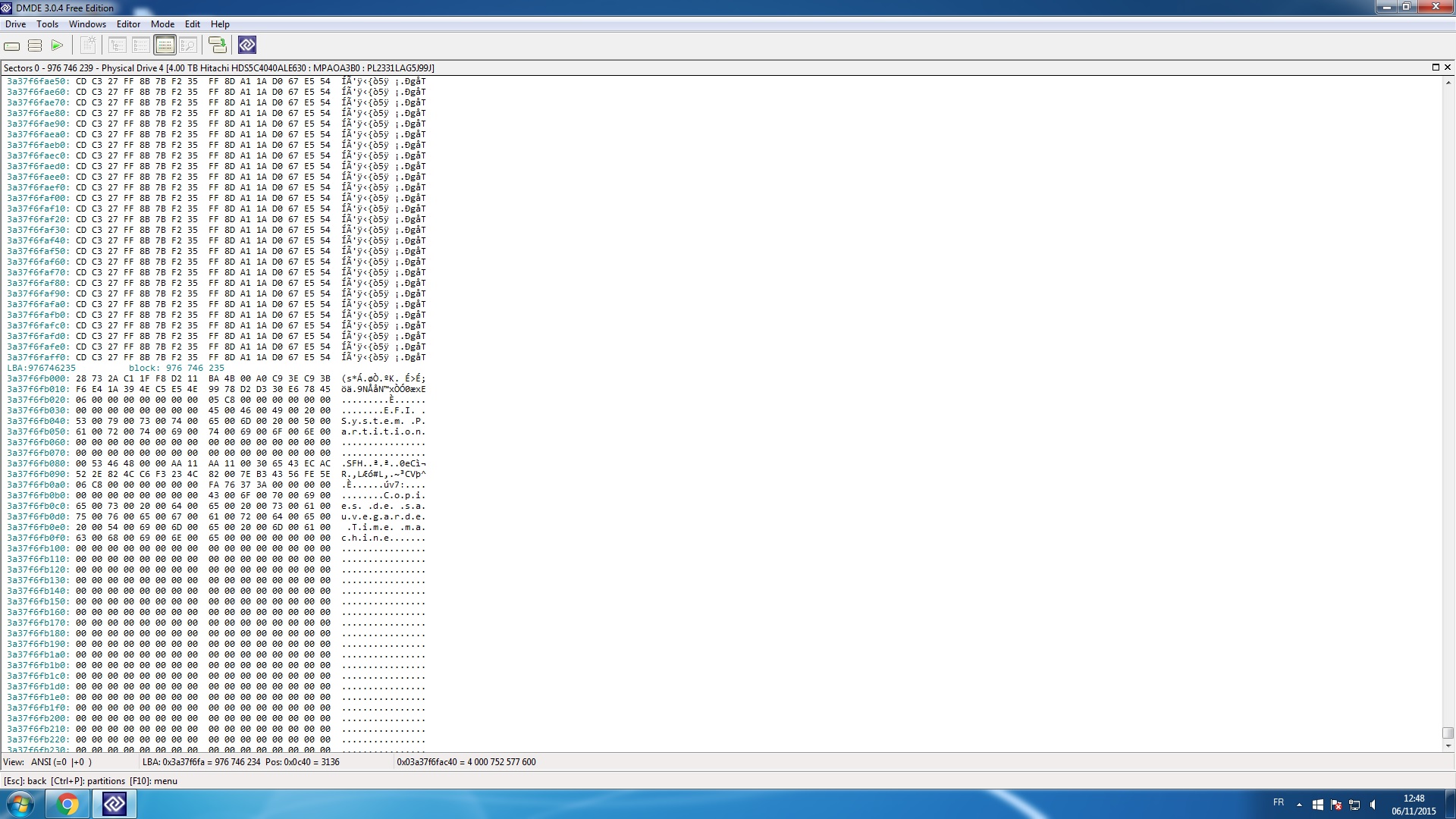Open the Drive menu
Image resolution: width=1456 pixels, height=819 pixels.
(x=15, y=24)
